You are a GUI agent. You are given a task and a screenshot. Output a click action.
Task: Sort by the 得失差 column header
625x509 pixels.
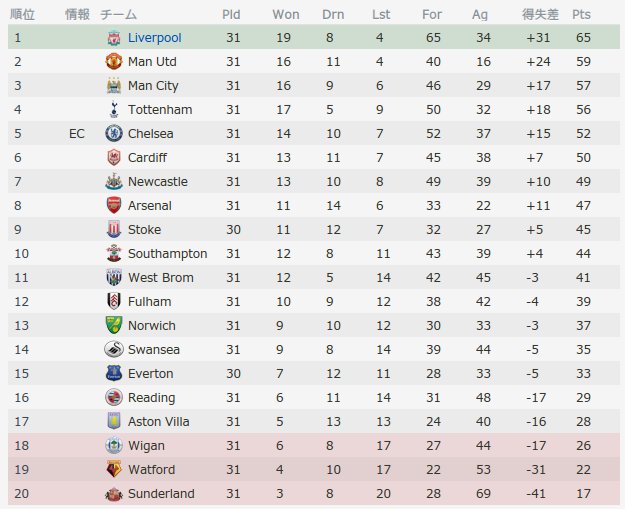coord(540,14)
